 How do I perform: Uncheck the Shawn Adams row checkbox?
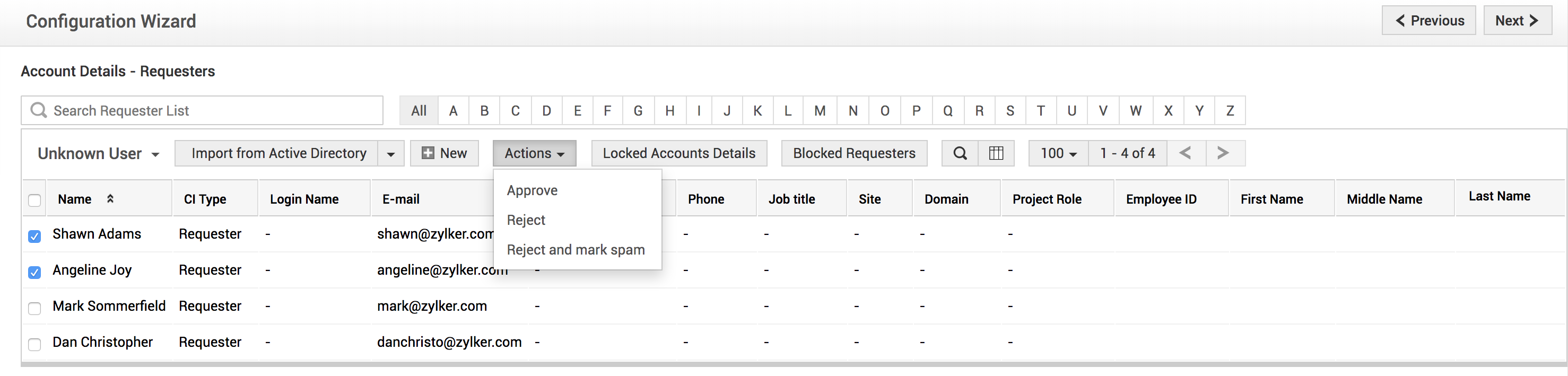(34, 236)
